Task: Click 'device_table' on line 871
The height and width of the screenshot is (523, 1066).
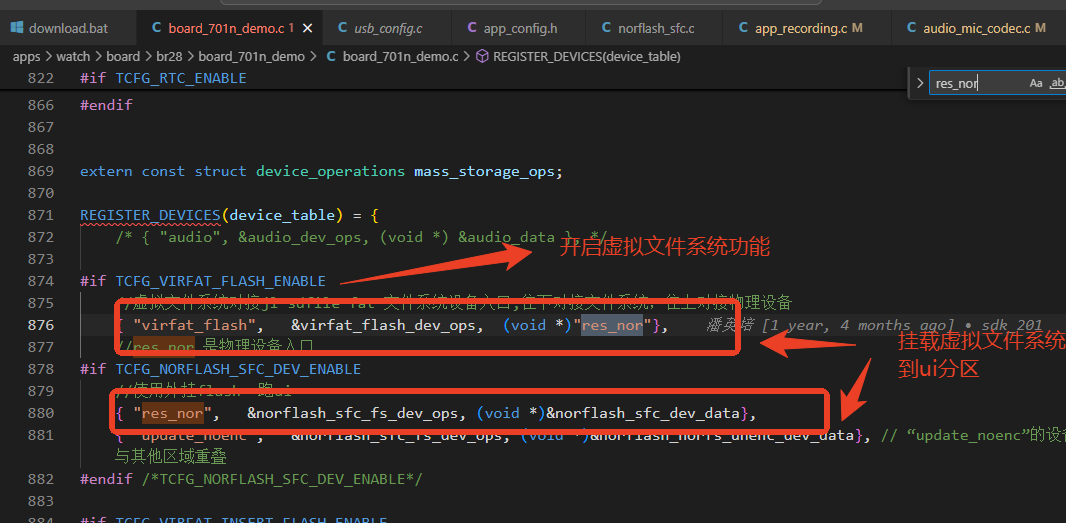Action: click(283, 215)
